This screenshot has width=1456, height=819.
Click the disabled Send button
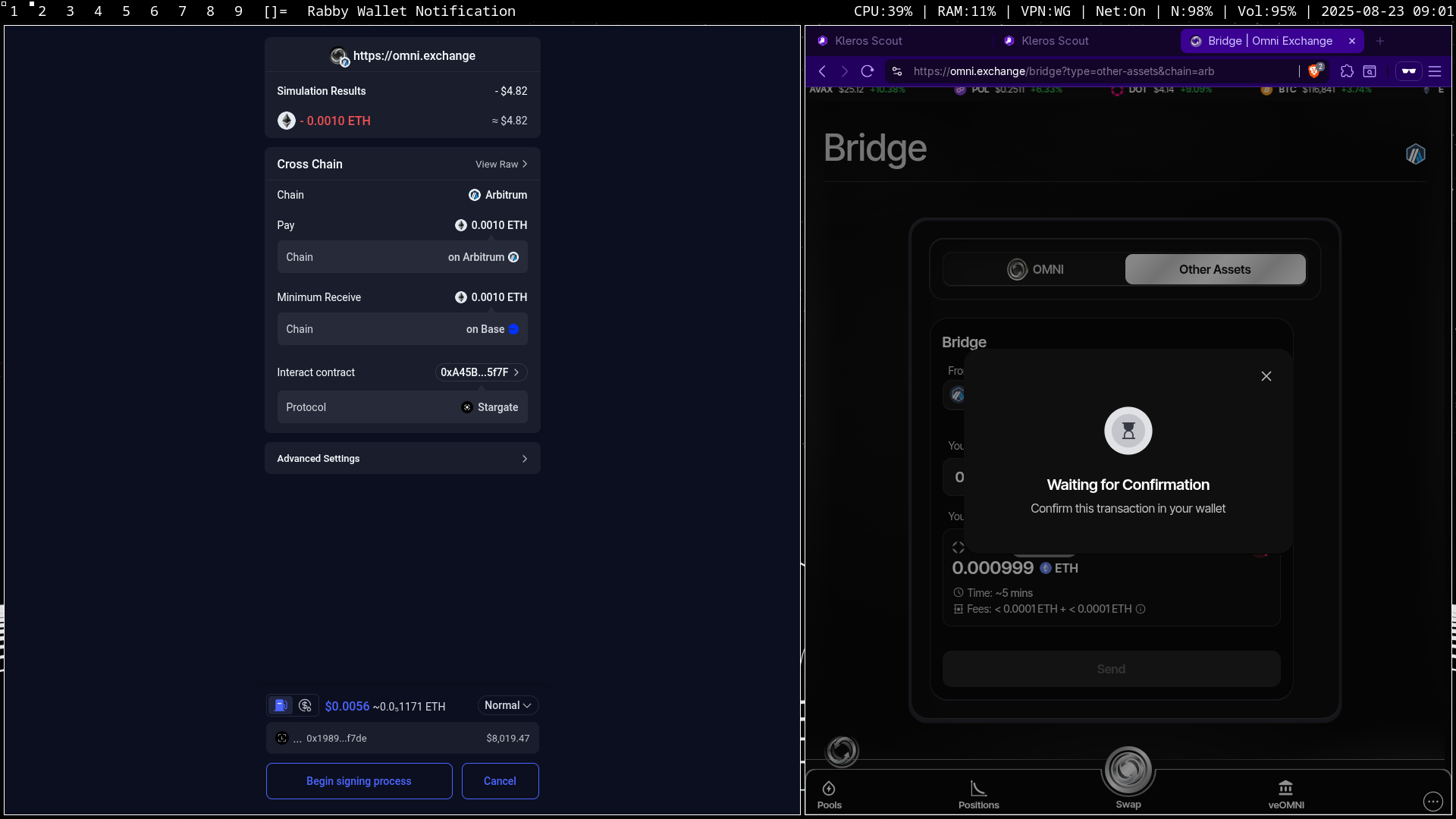tap(1111, 669)
